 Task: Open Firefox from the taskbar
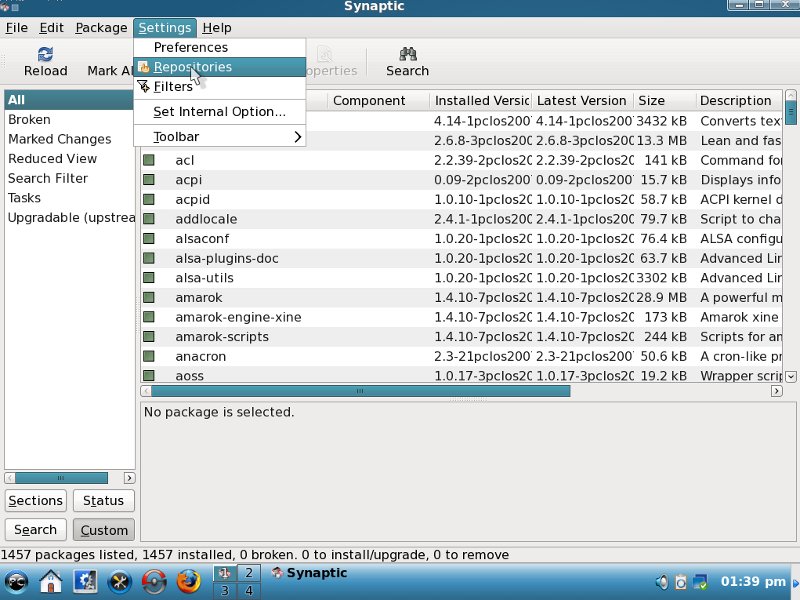point(188,581)
